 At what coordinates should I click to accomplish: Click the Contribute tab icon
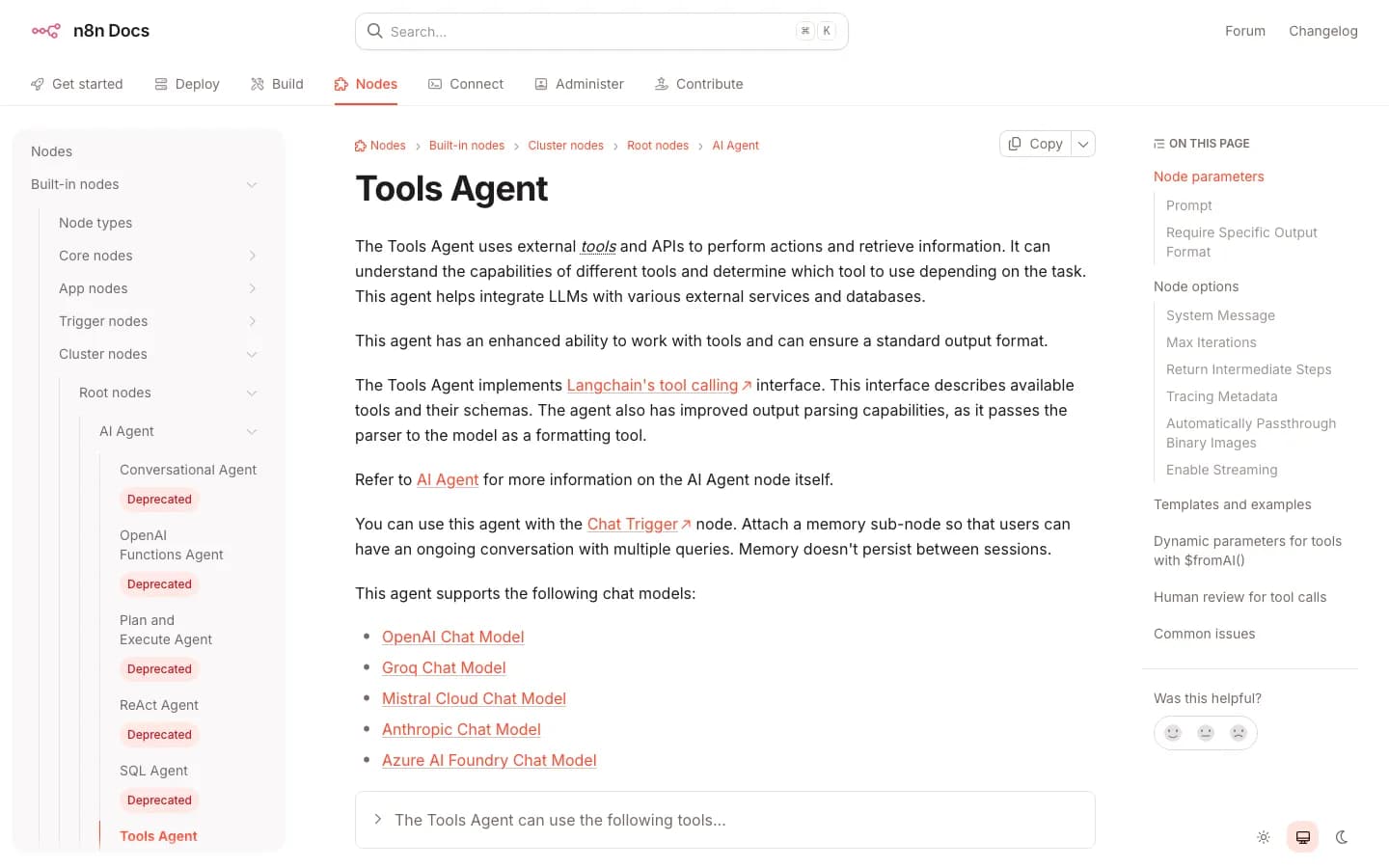coord(662,84)
